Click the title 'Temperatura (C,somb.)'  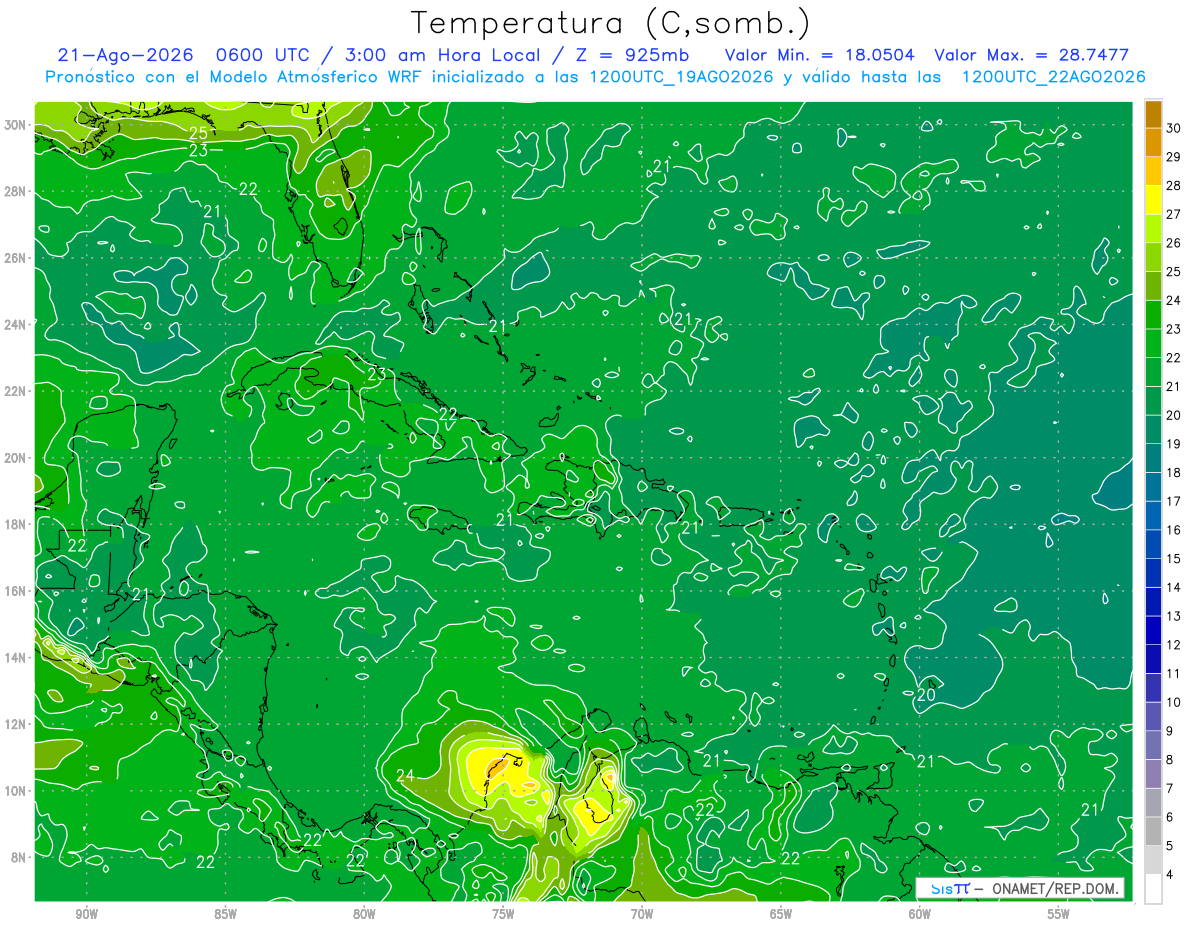[x=610, y=24]
